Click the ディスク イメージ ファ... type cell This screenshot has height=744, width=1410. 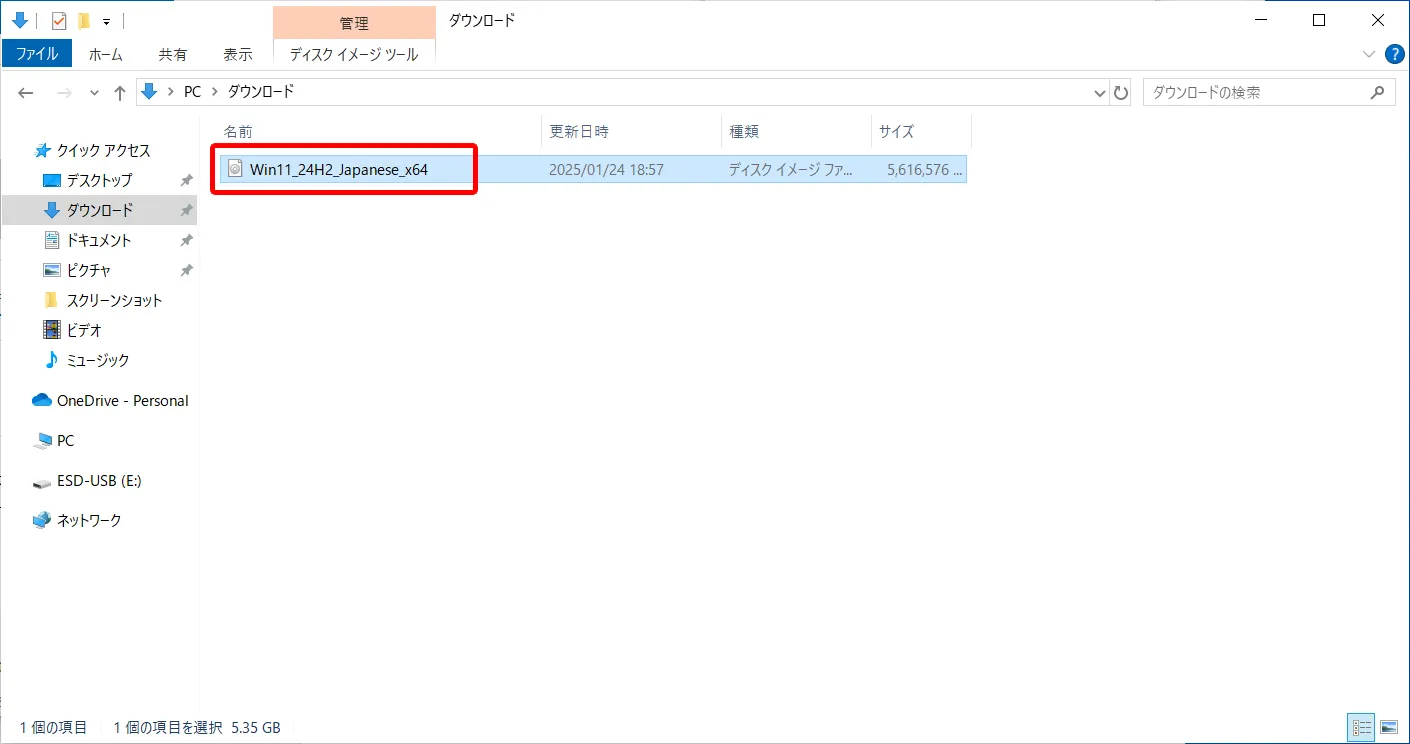click(x=791, y=170)
